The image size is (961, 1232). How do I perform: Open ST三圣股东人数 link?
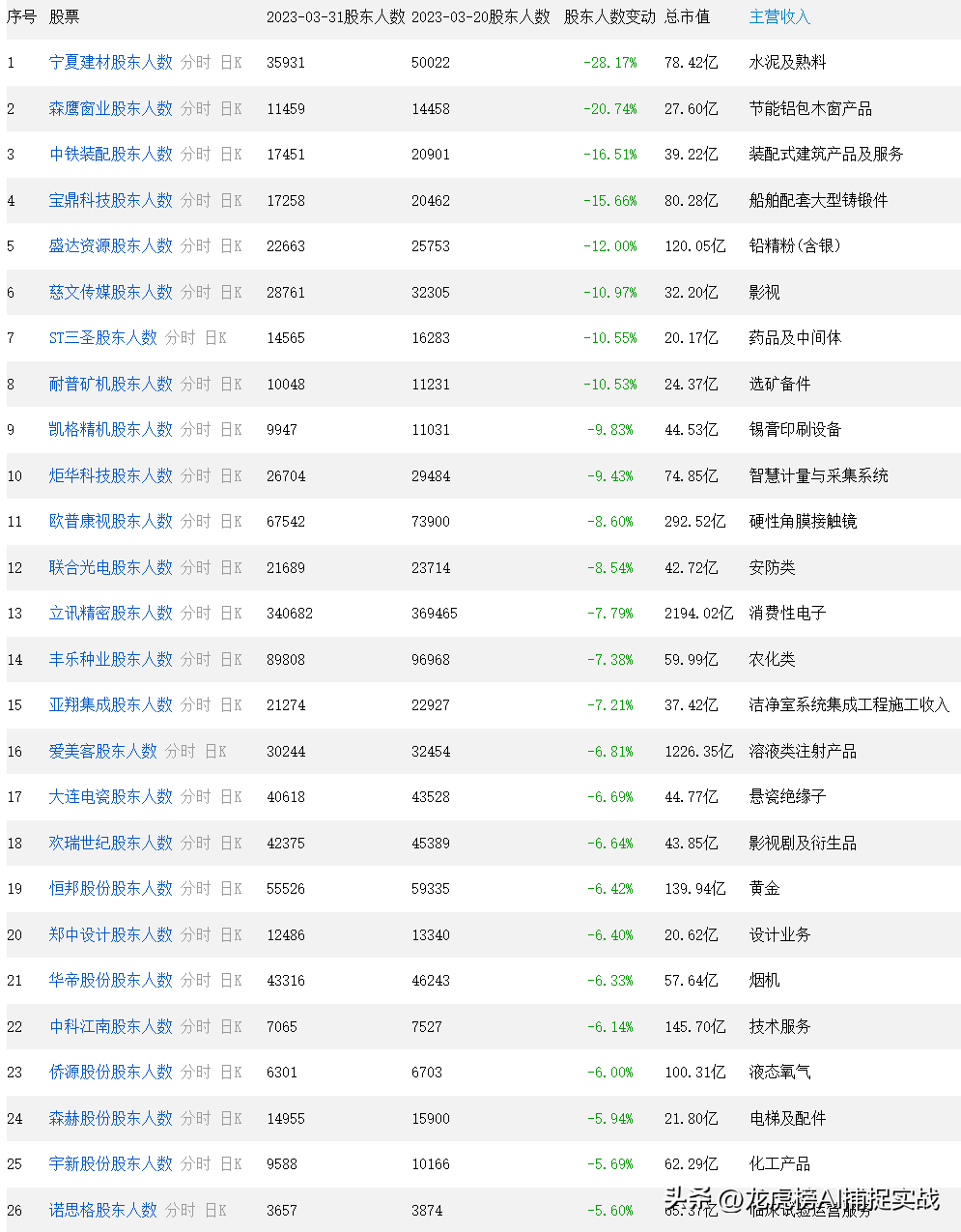click(x=103, y=337)
